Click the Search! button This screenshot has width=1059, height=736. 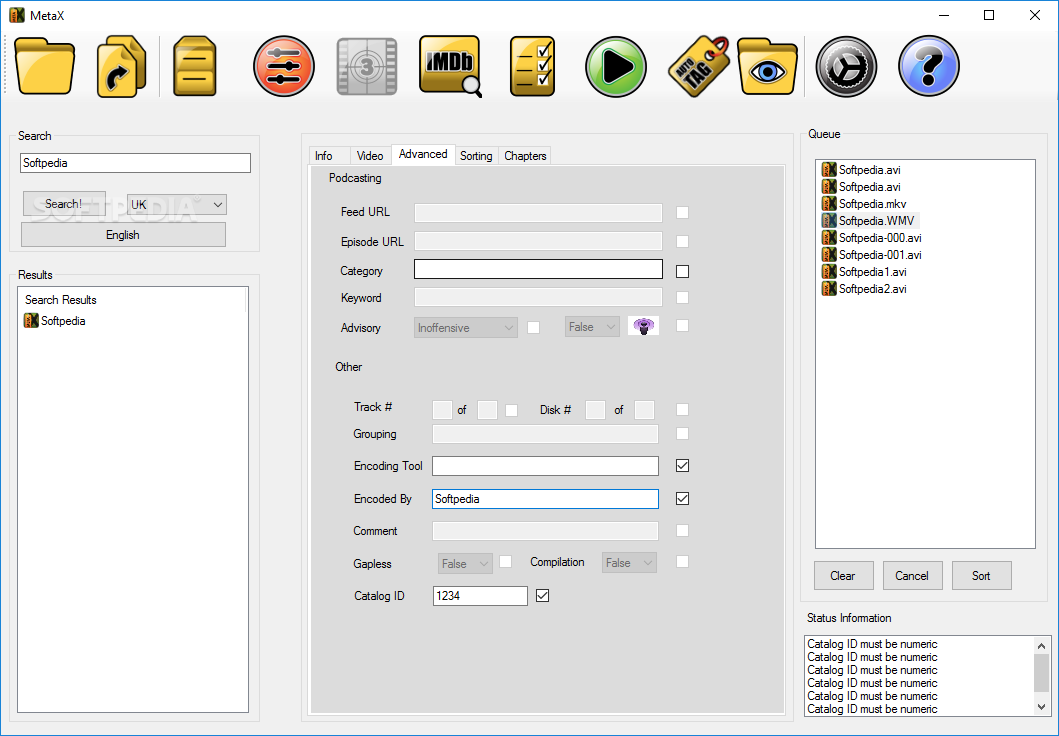tap(64, 203)
